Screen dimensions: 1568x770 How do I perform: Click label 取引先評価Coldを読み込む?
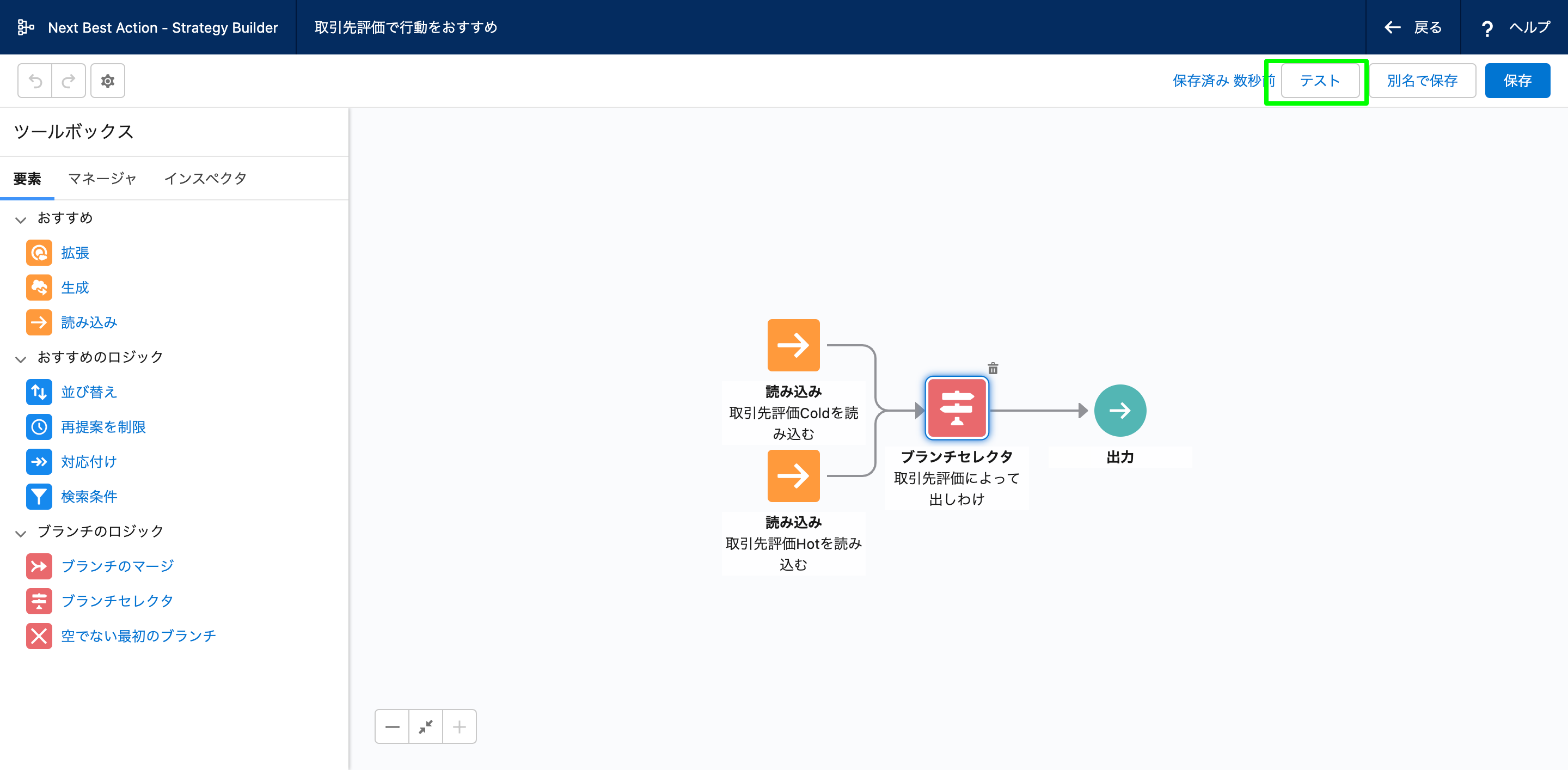coord(793,423)
